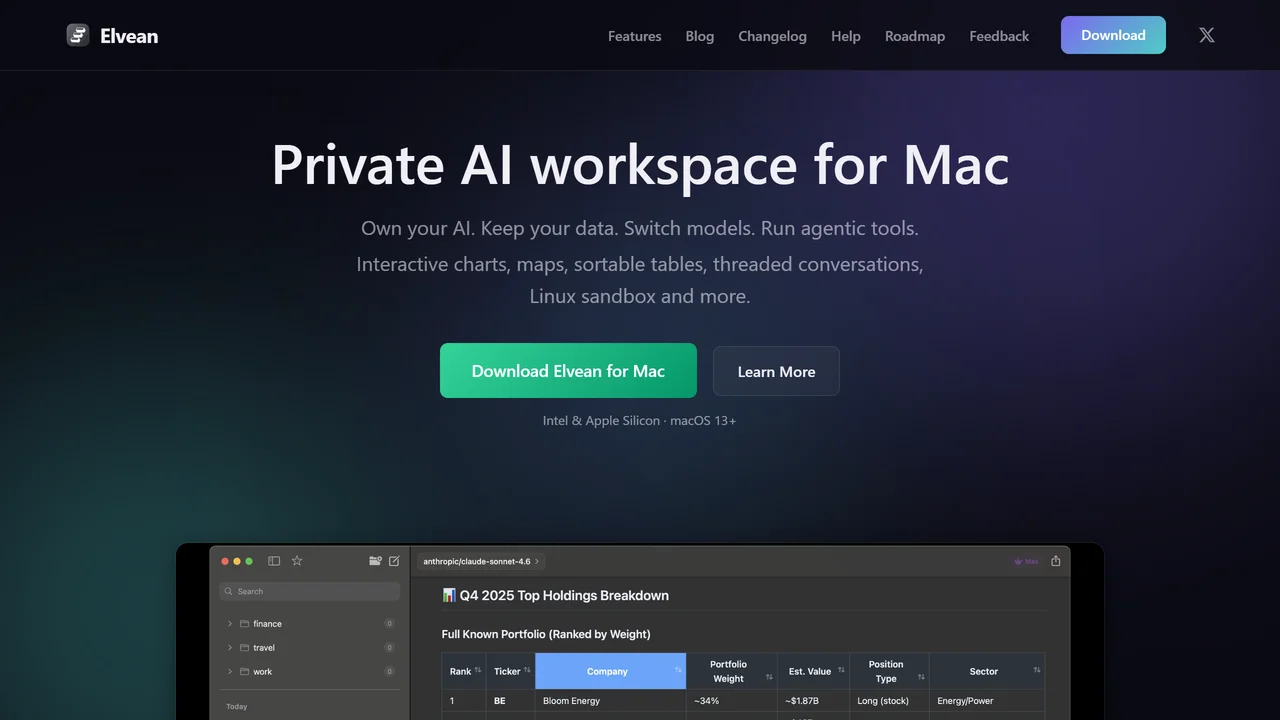Click the Search field in preview sidebar
Viewport: 1280px width, 720px height.
(x=310, y=591)
